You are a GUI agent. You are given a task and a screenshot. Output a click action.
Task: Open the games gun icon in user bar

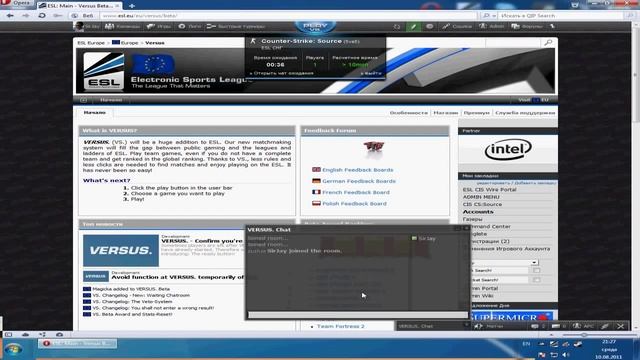coord(151,26)
